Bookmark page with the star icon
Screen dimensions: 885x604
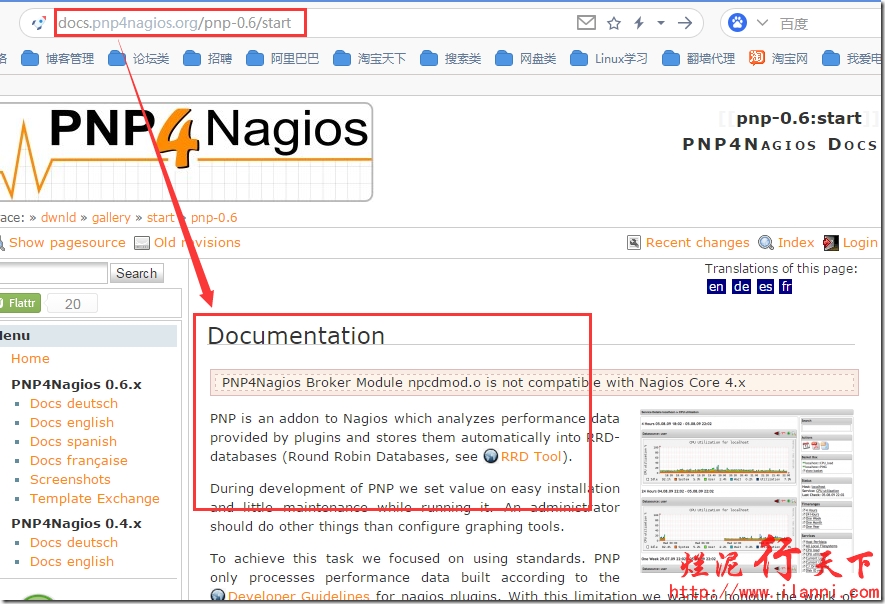pos(614,23)
